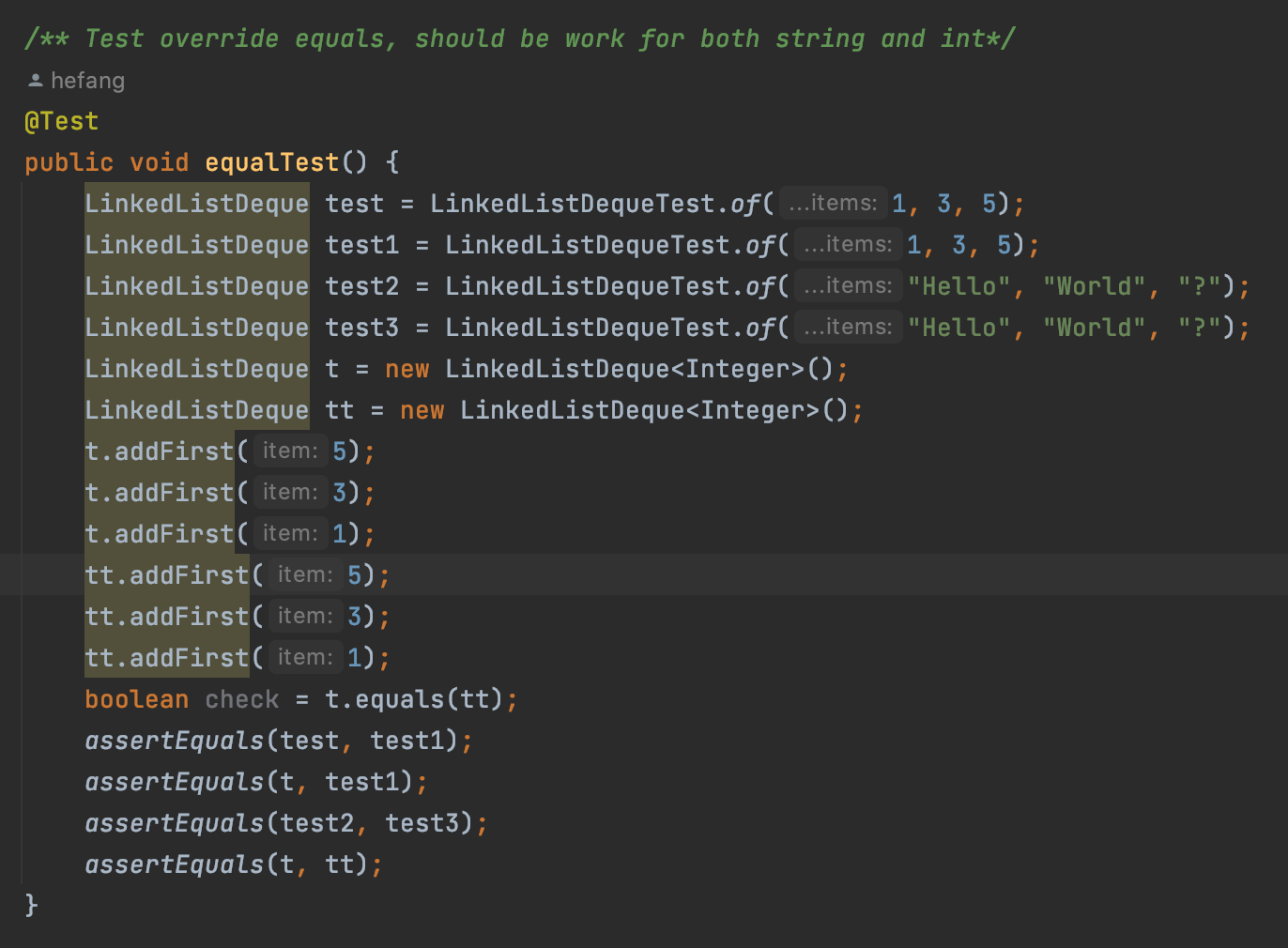Viewport: 1288px width, 948px height.
Task: Click assertEquals on the t, tt line
Action: pyautogui.click(x=174, y=864)
